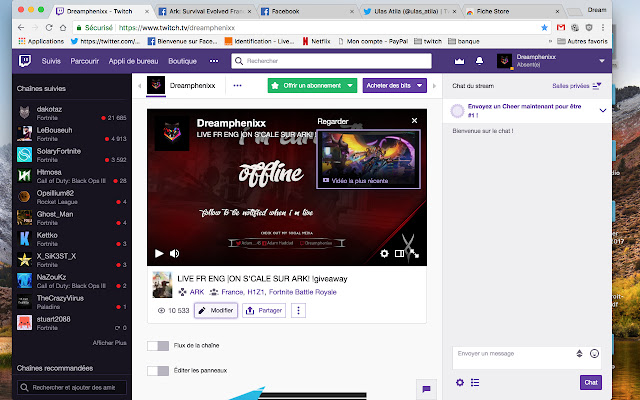
Task: Click the Modifier stream info button
Action: point(216,311)
